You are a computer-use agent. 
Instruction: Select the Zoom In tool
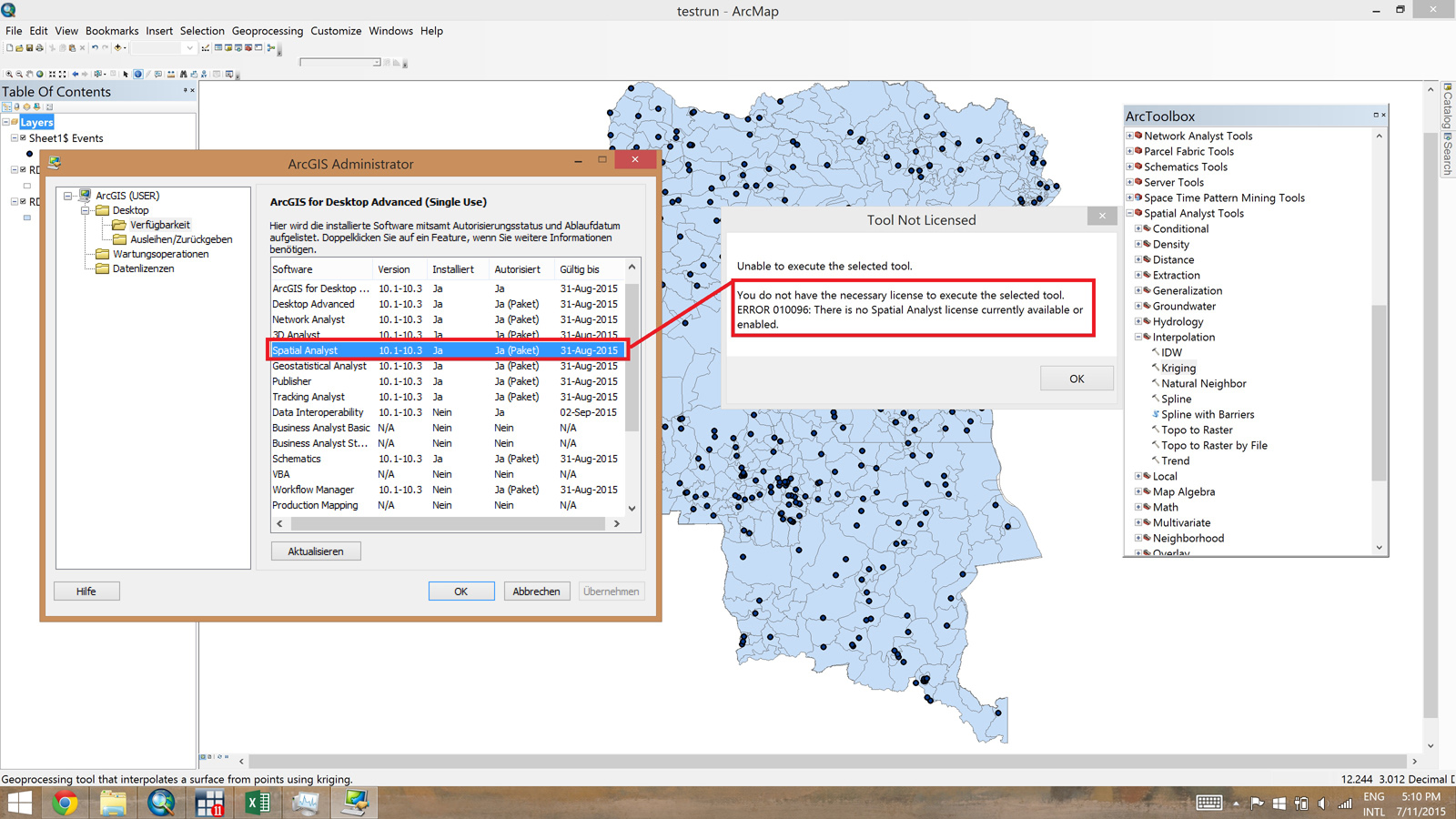(9, 75)
